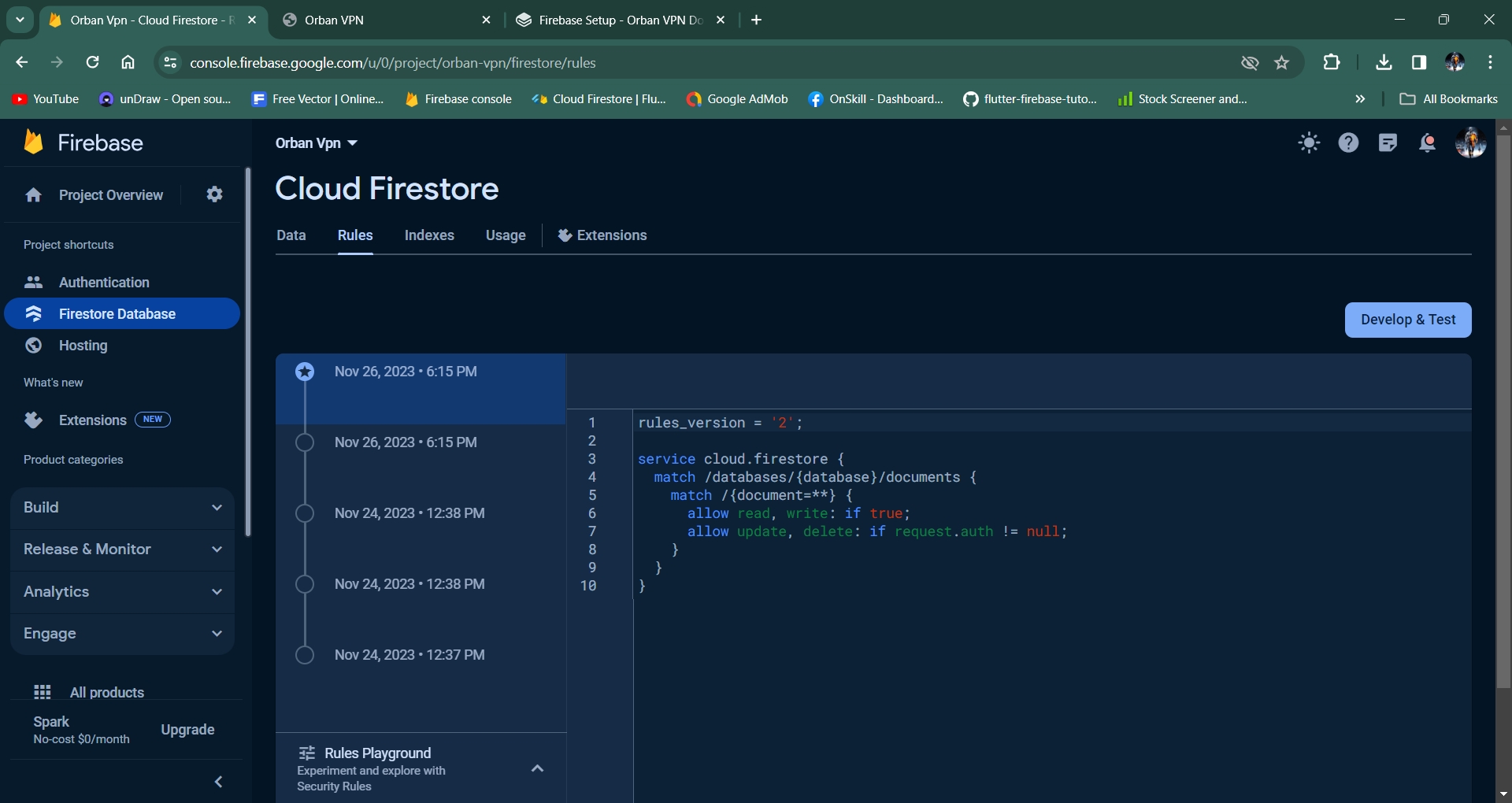Viewport: 1512px width, 803px height.
Task: Select the Nov 24, 2023 12:37 PM rules version
Action: [x=409, y=655]
